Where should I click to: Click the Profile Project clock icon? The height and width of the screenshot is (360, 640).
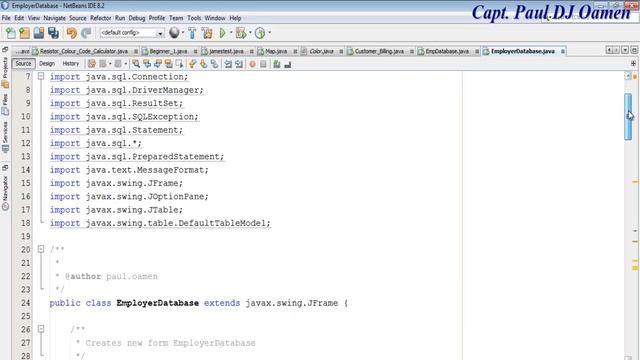260,33
